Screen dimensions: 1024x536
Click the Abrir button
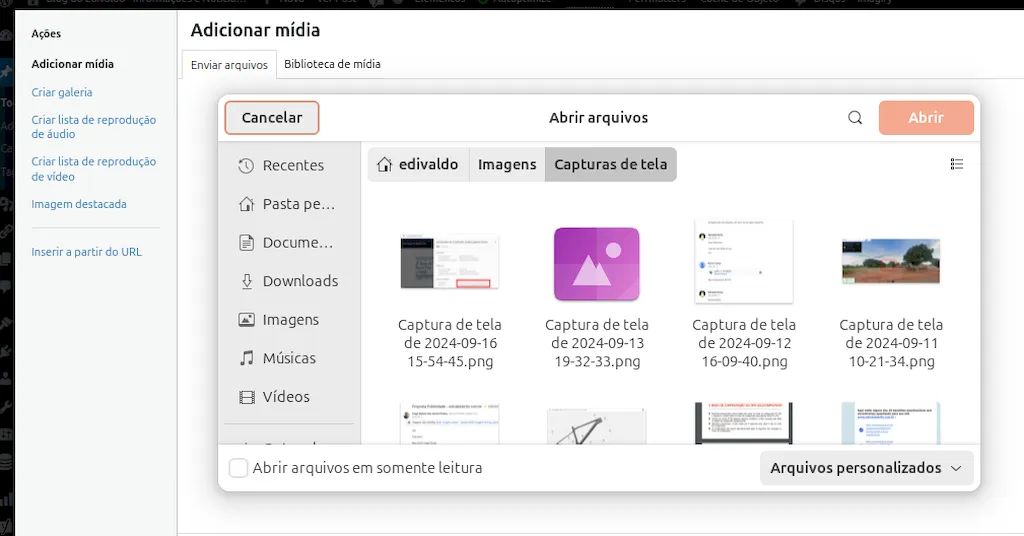(x=926, y=118)
